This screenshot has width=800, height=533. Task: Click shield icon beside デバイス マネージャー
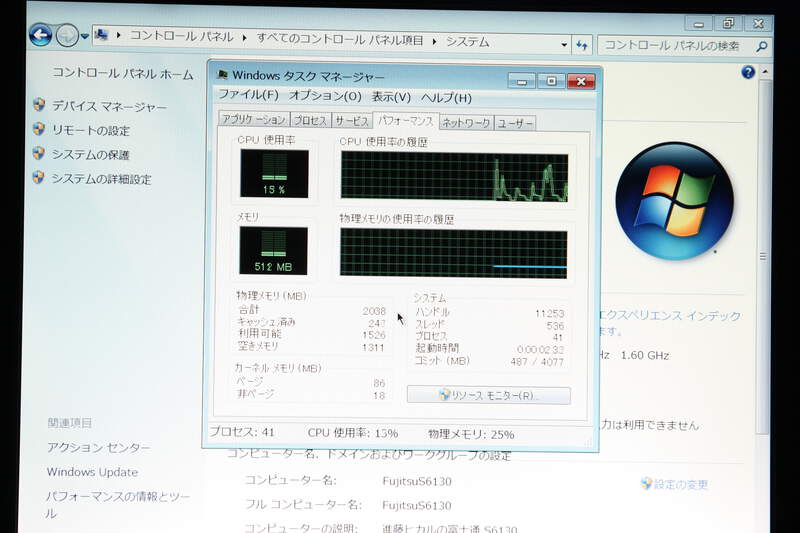(x=39, y=105)
